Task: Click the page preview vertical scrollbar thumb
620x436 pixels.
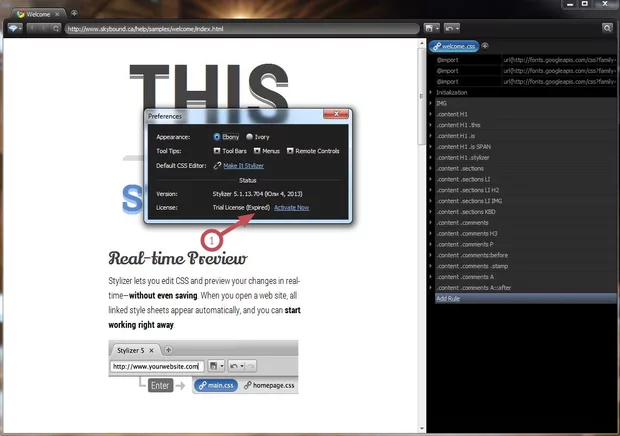Action: coord(422,96)
